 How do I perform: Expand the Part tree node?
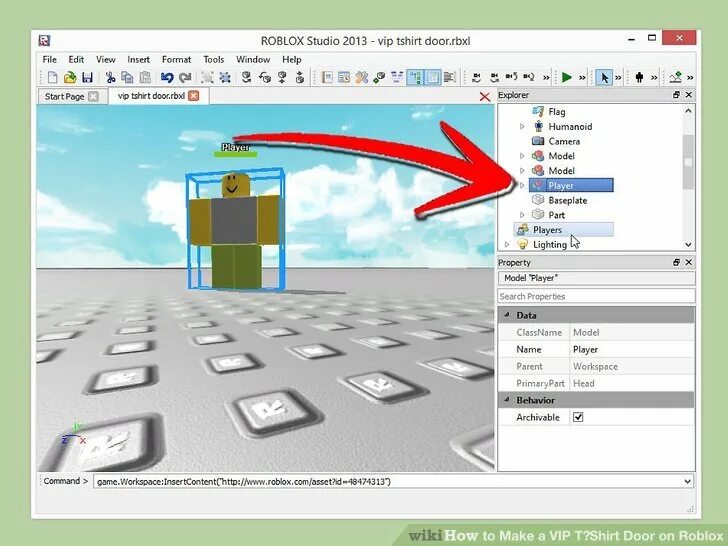[522, 215]
